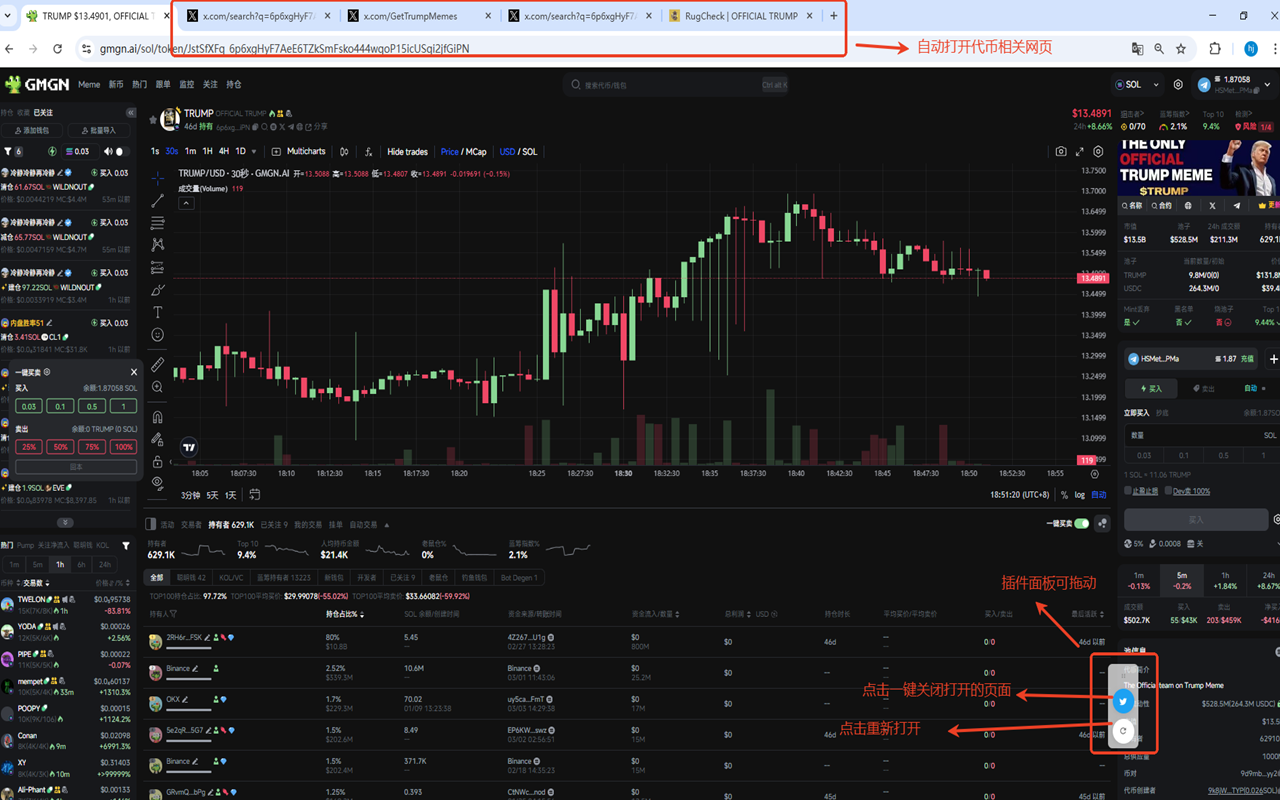
Task: Open a new browser tab
Action: (834, 16)
